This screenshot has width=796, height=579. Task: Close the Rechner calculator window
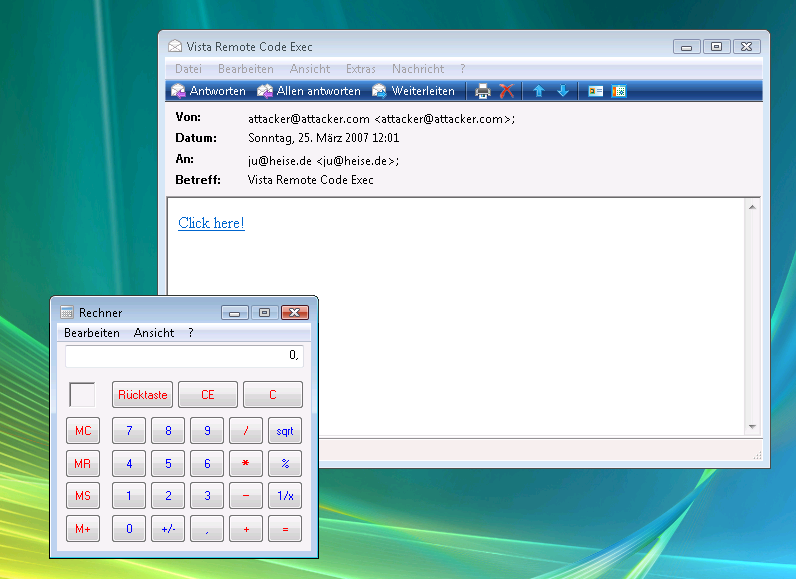point(295,313)
